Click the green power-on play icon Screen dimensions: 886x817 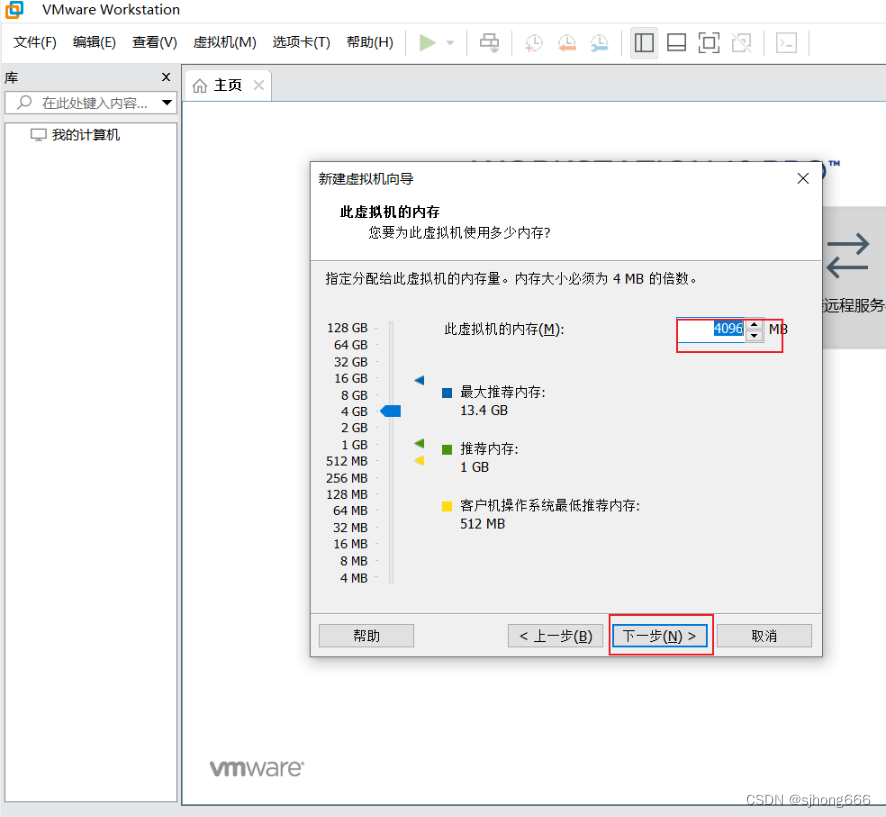[427, 43]
